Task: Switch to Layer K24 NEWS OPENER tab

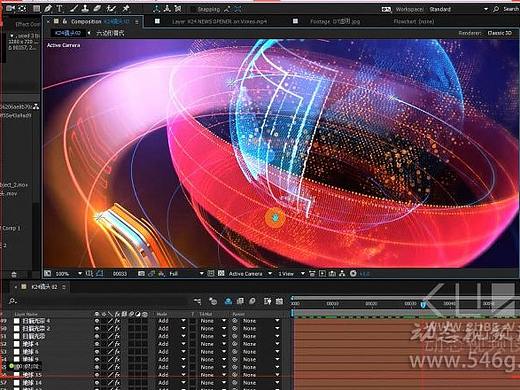Action: 219,21
